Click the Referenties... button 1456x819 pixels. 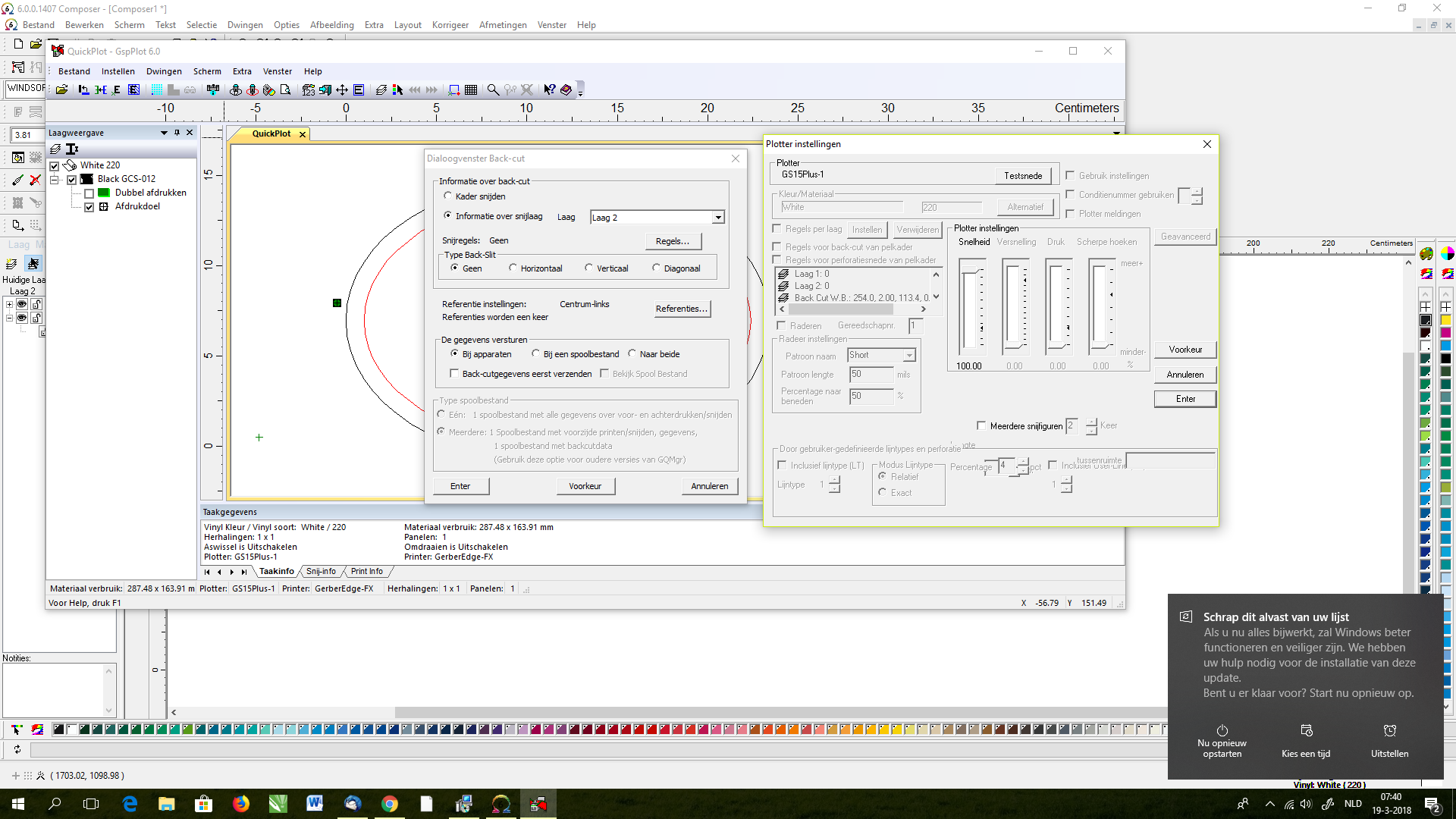[x=682, y=309]
